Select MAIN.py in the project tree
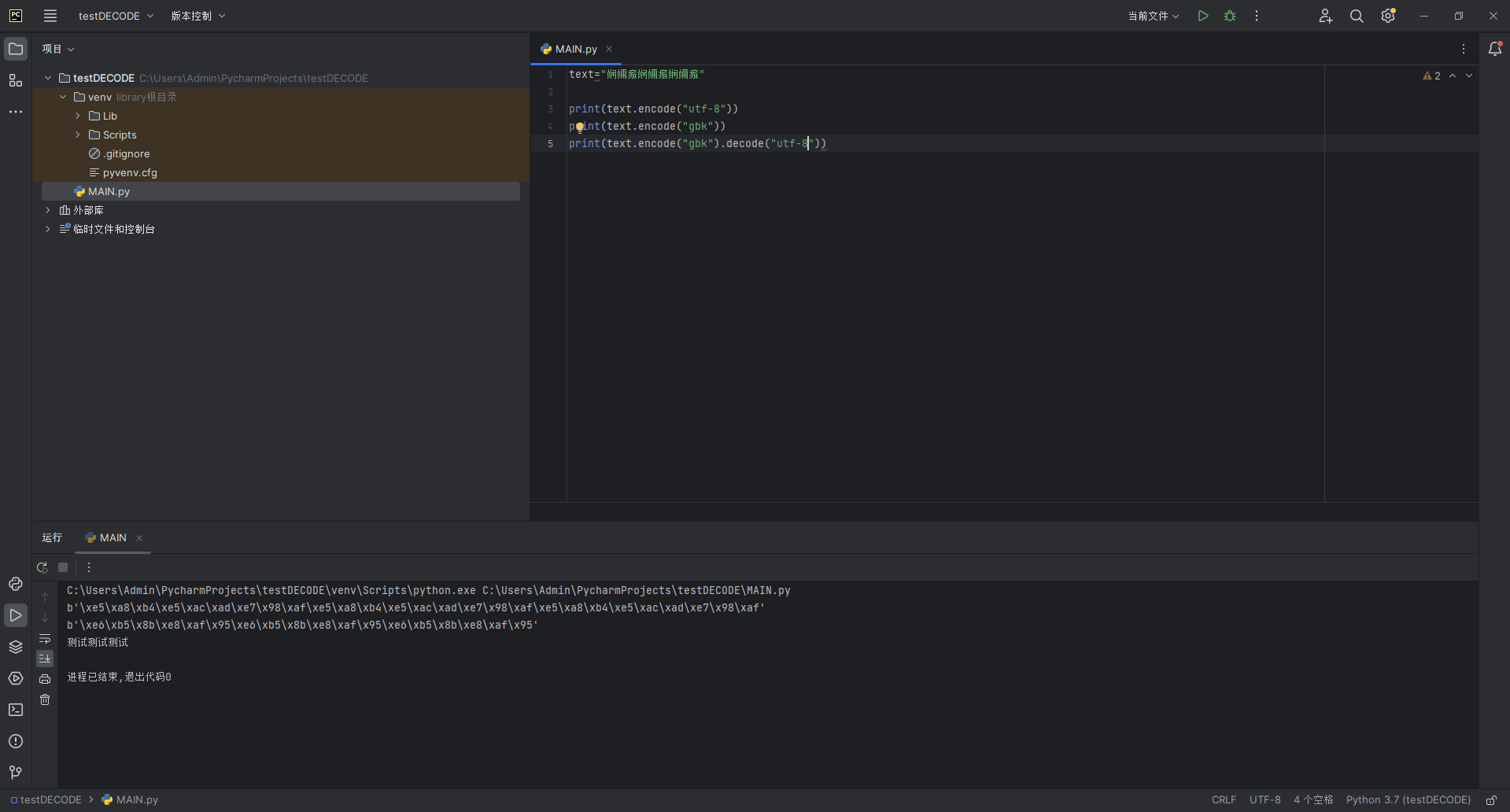1510x812 pixels. pyautogui.click(x=109, y=191)
